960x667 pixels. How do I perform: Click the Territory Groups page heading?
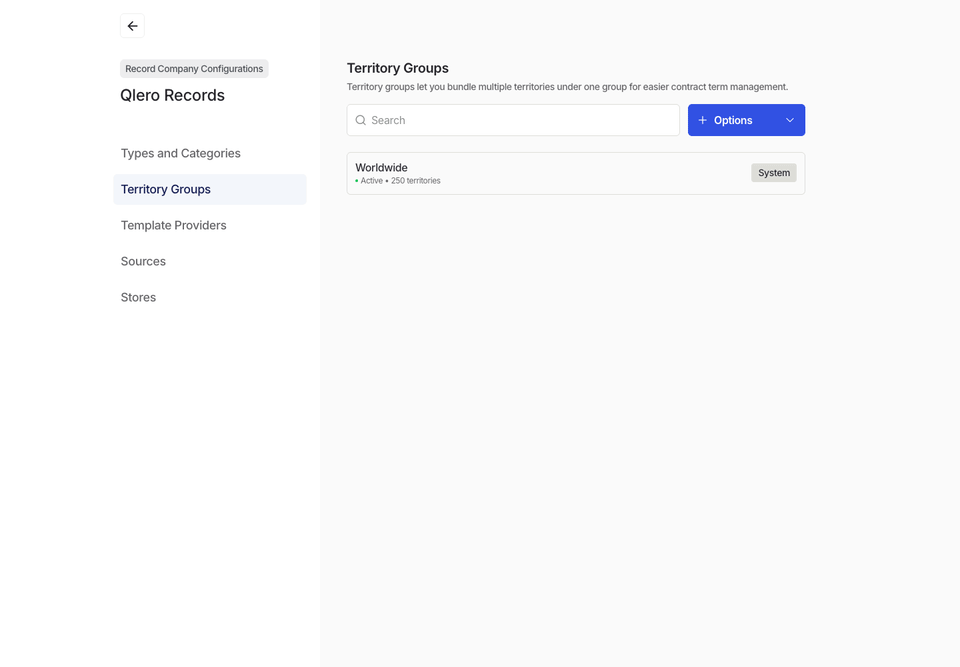click(x=397, y=68)
